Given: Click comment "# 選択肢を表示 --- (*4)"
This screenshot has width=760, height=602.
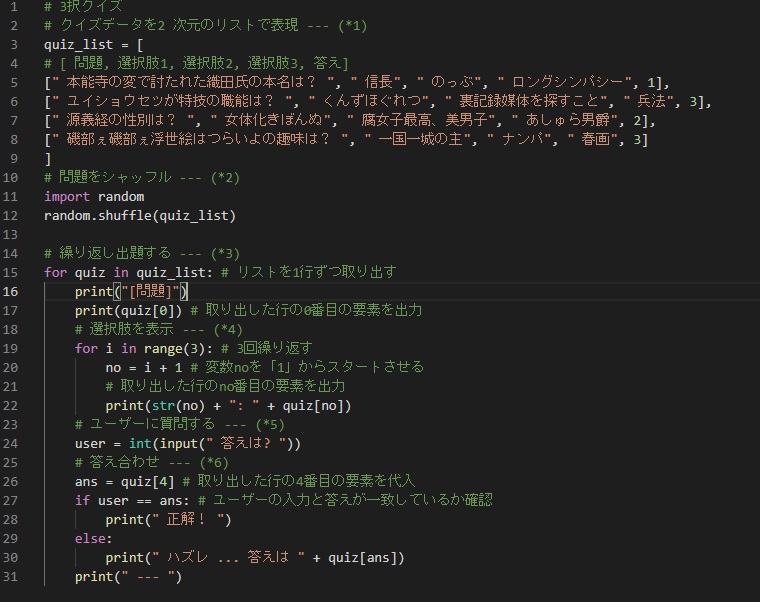Looking at the screenshot, I should [158, 329].
